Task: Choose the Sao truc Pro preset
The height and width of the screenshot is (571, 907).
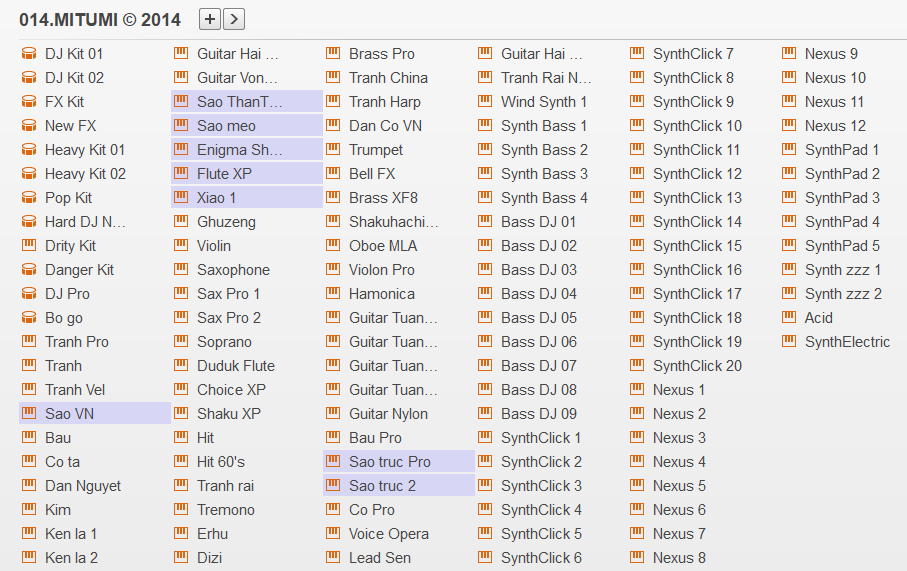Action: [x=389, y=462]
